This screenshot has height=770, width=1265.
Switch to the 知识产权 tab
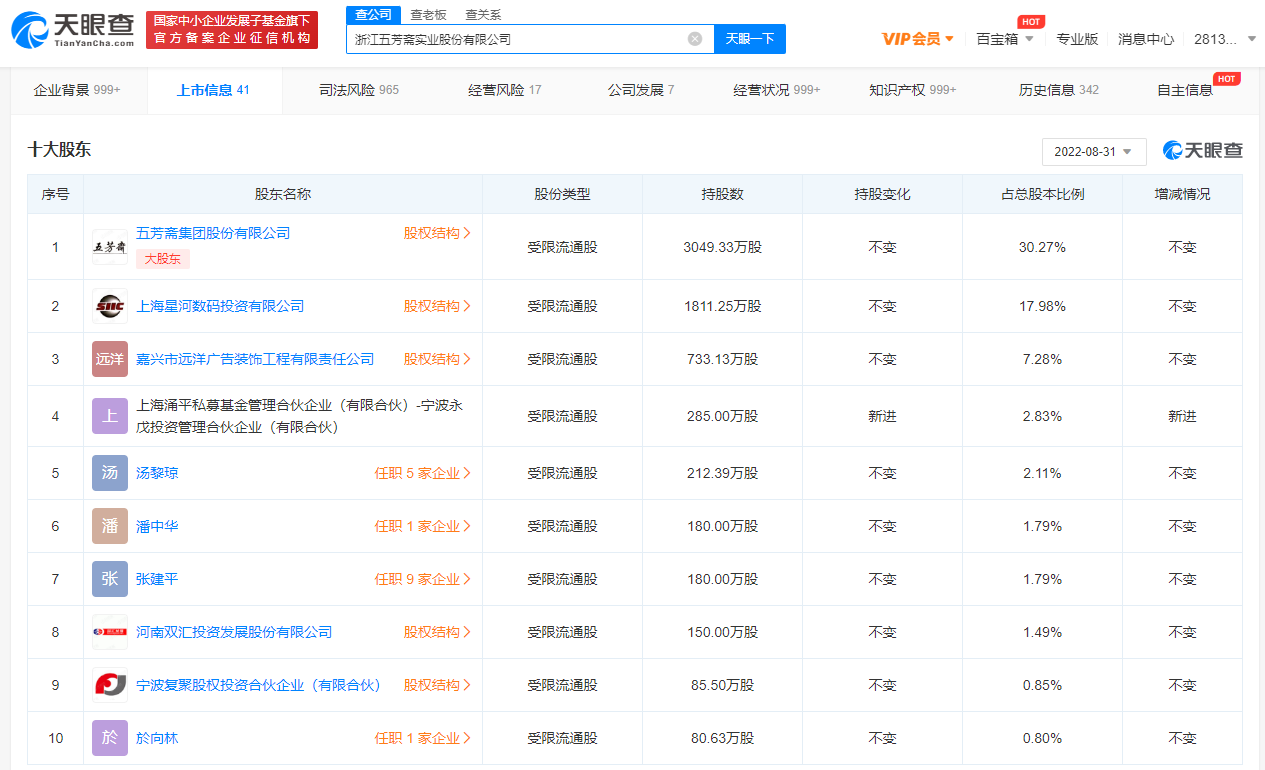(x=912, y=90)
